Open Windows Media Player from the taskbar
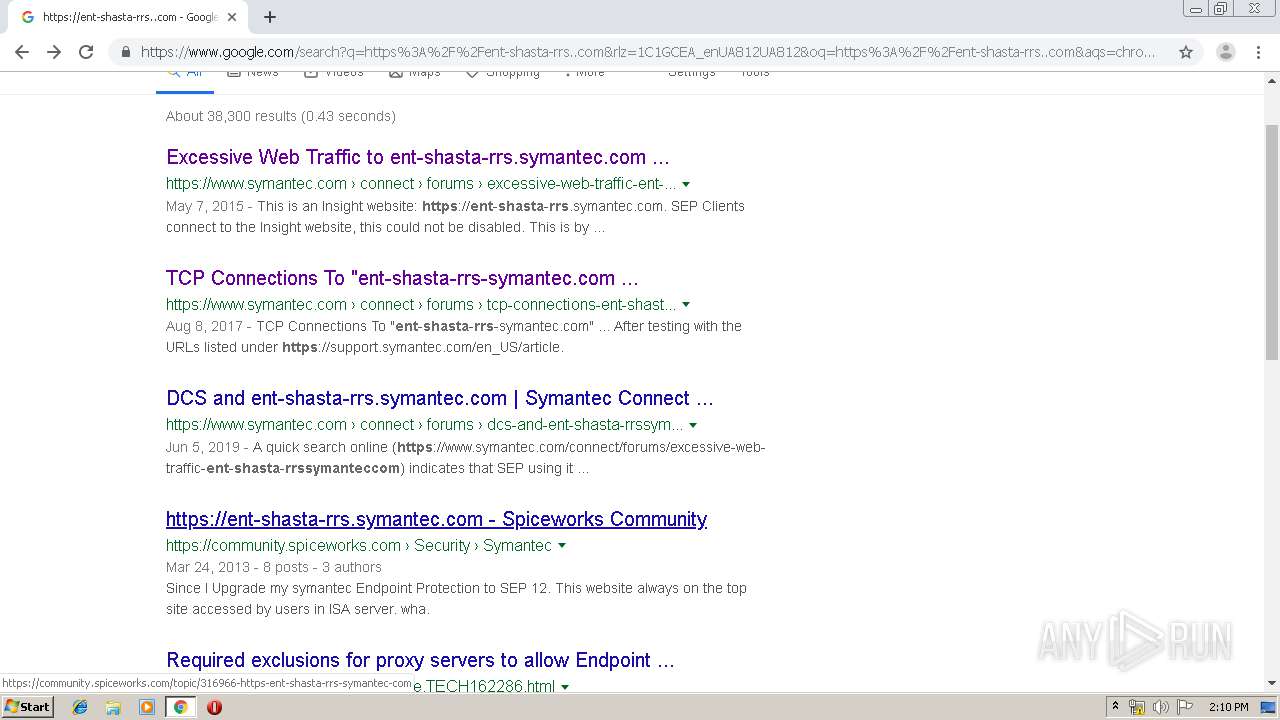1280x720 pixels. [x=147, y=707]
